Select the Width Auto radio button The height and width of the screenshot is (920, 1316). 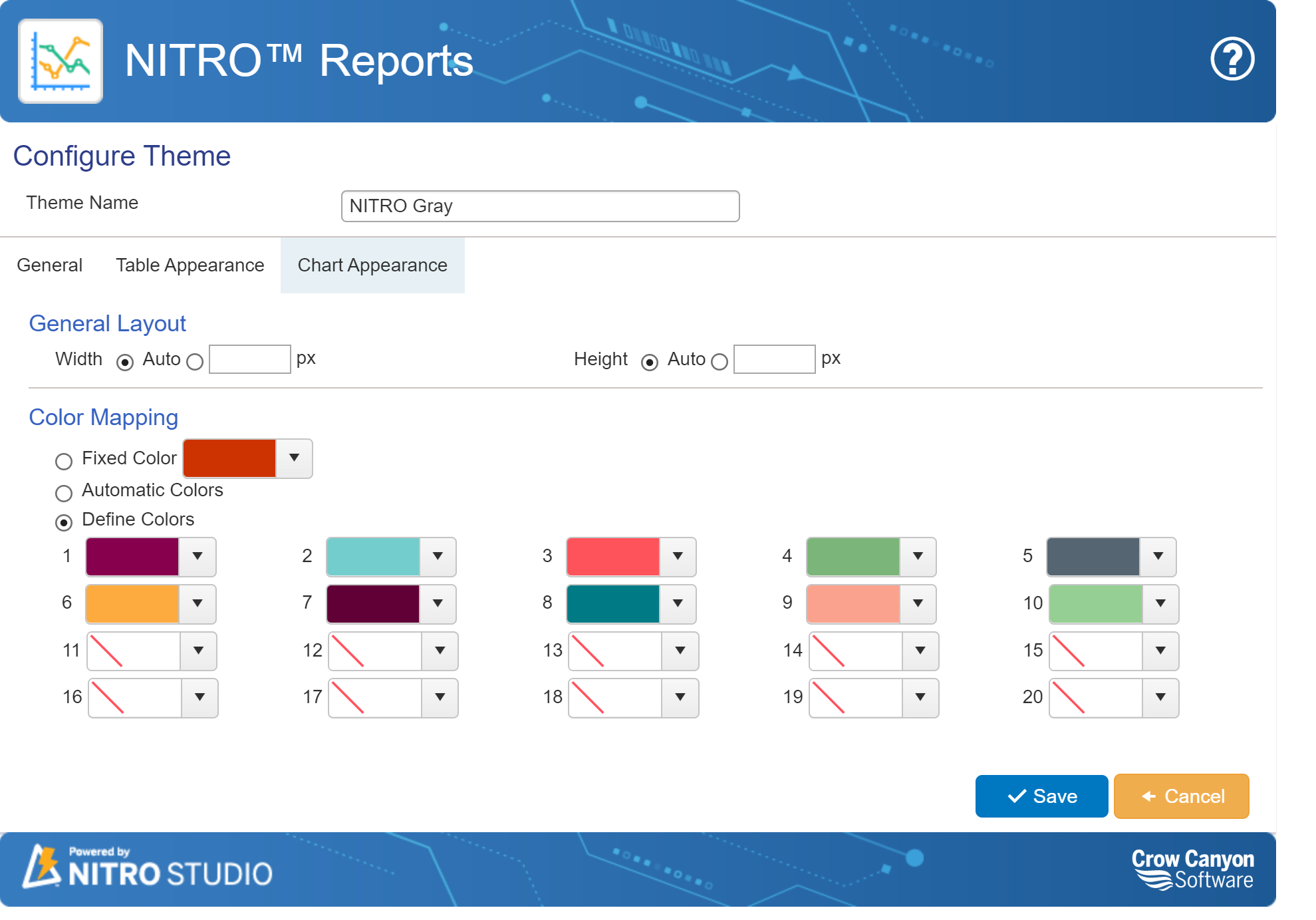(124, 362)
